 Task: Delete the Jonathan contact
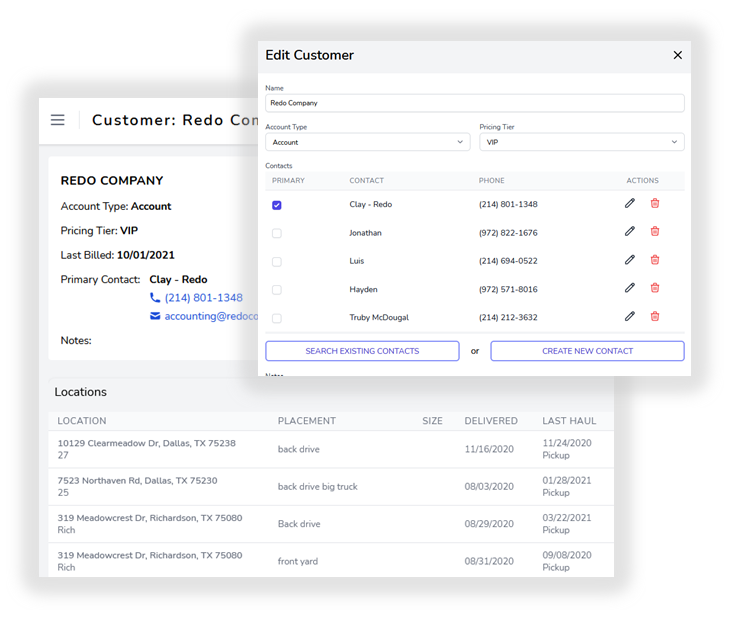tap(655, 232)
